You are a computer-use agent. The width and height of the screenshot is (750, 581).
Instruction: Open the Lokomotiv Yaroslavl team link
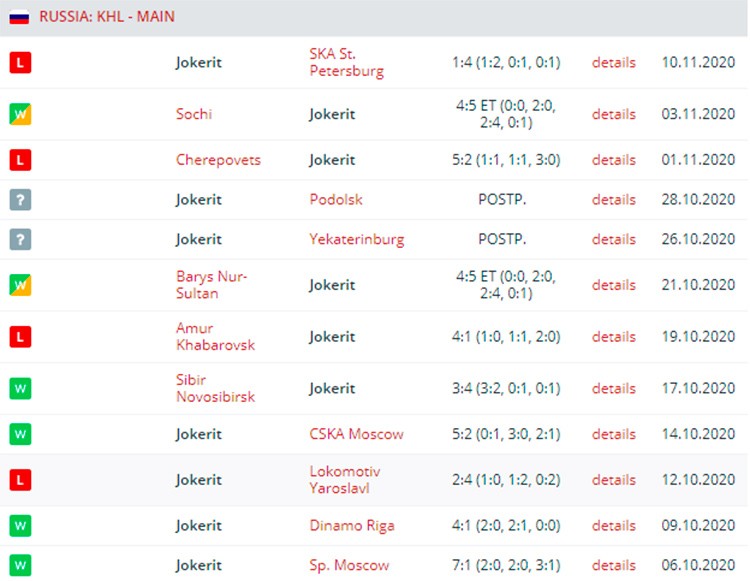coord(344,480)
